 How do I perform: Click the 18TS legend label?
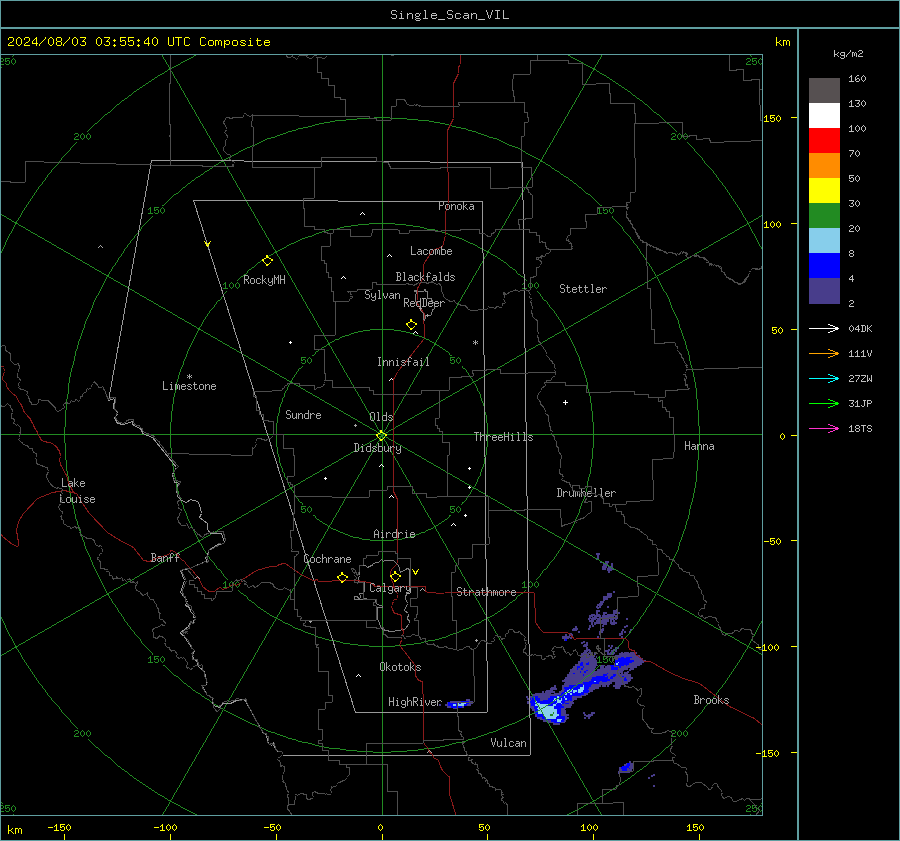click(860, 428)
